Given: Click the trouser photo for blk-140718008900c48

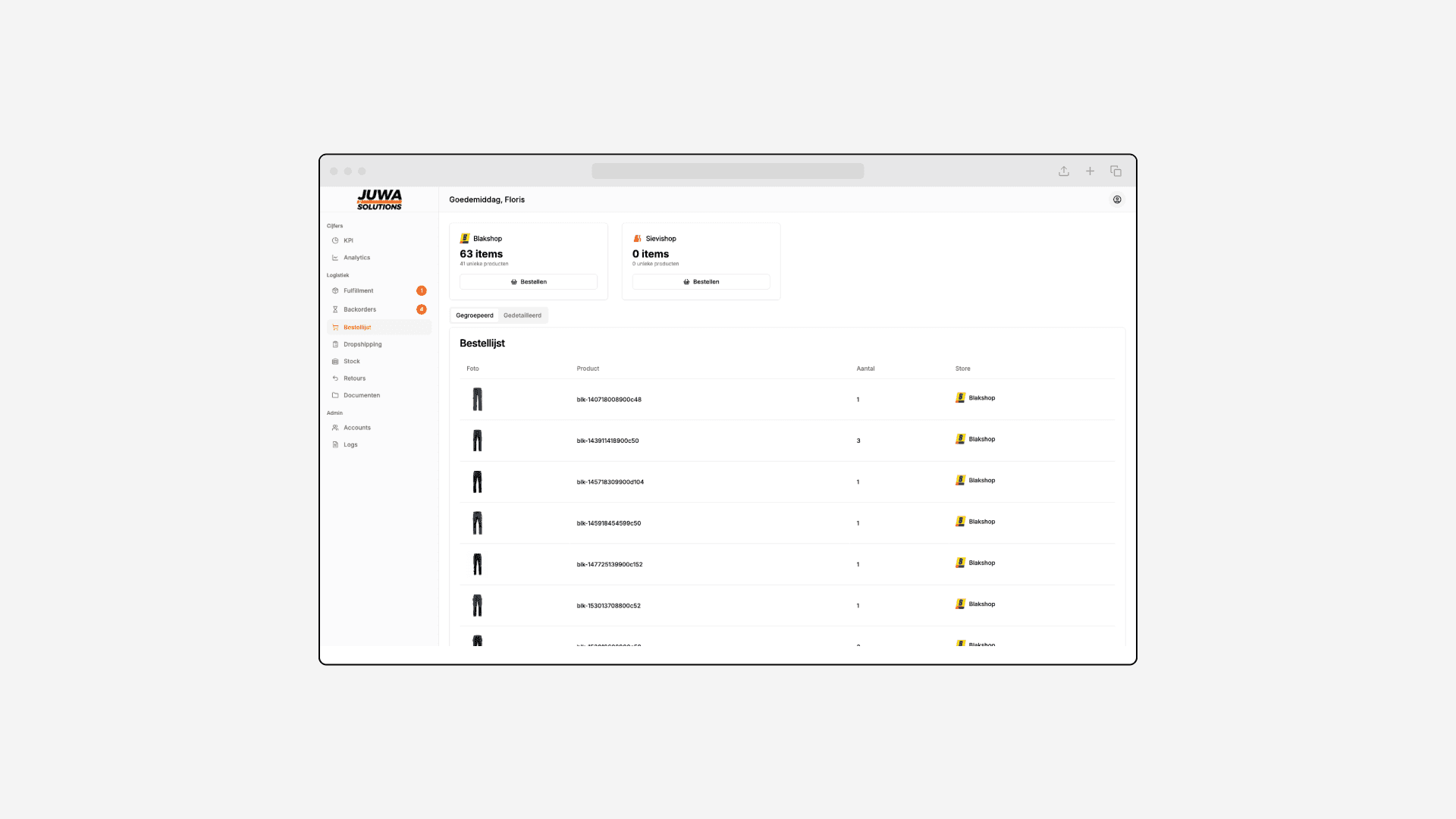Looking at the screenshot, I should pos(477,400).
